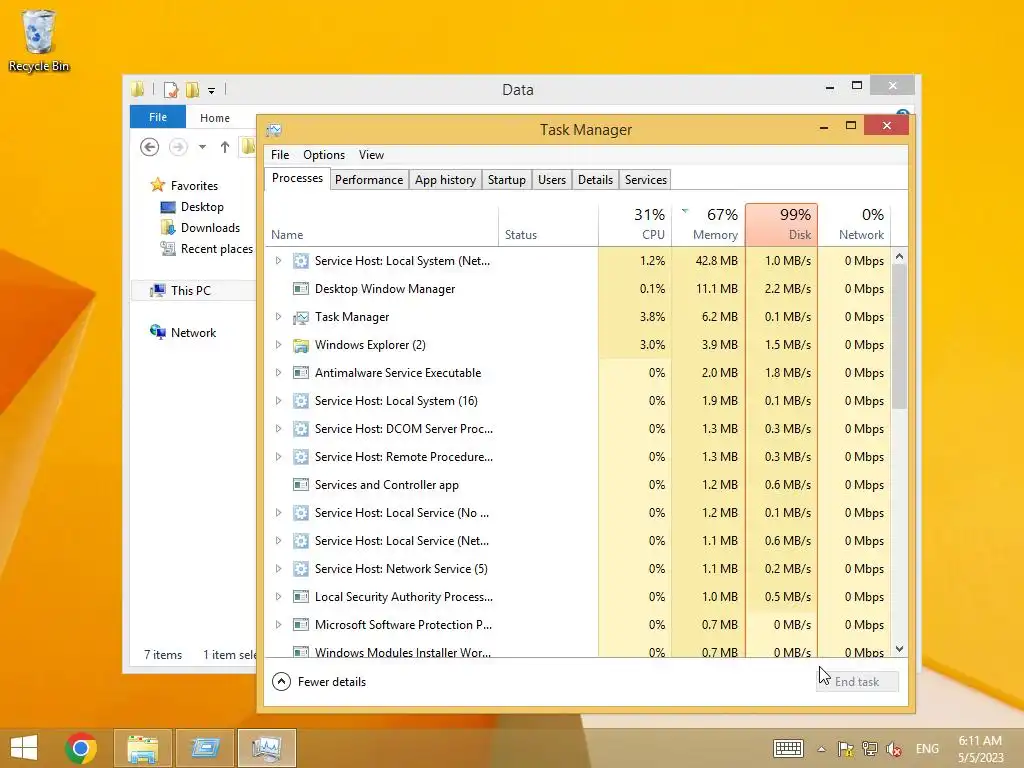
Task: Open File Explorer from the taskbar
Action: coord(142,748)
